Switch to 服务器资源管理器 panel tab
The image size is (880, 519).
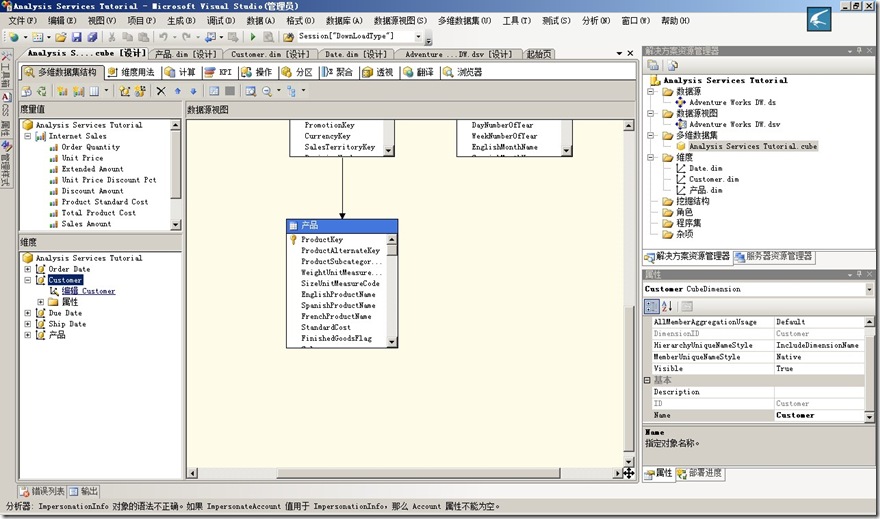pos(773,256)
